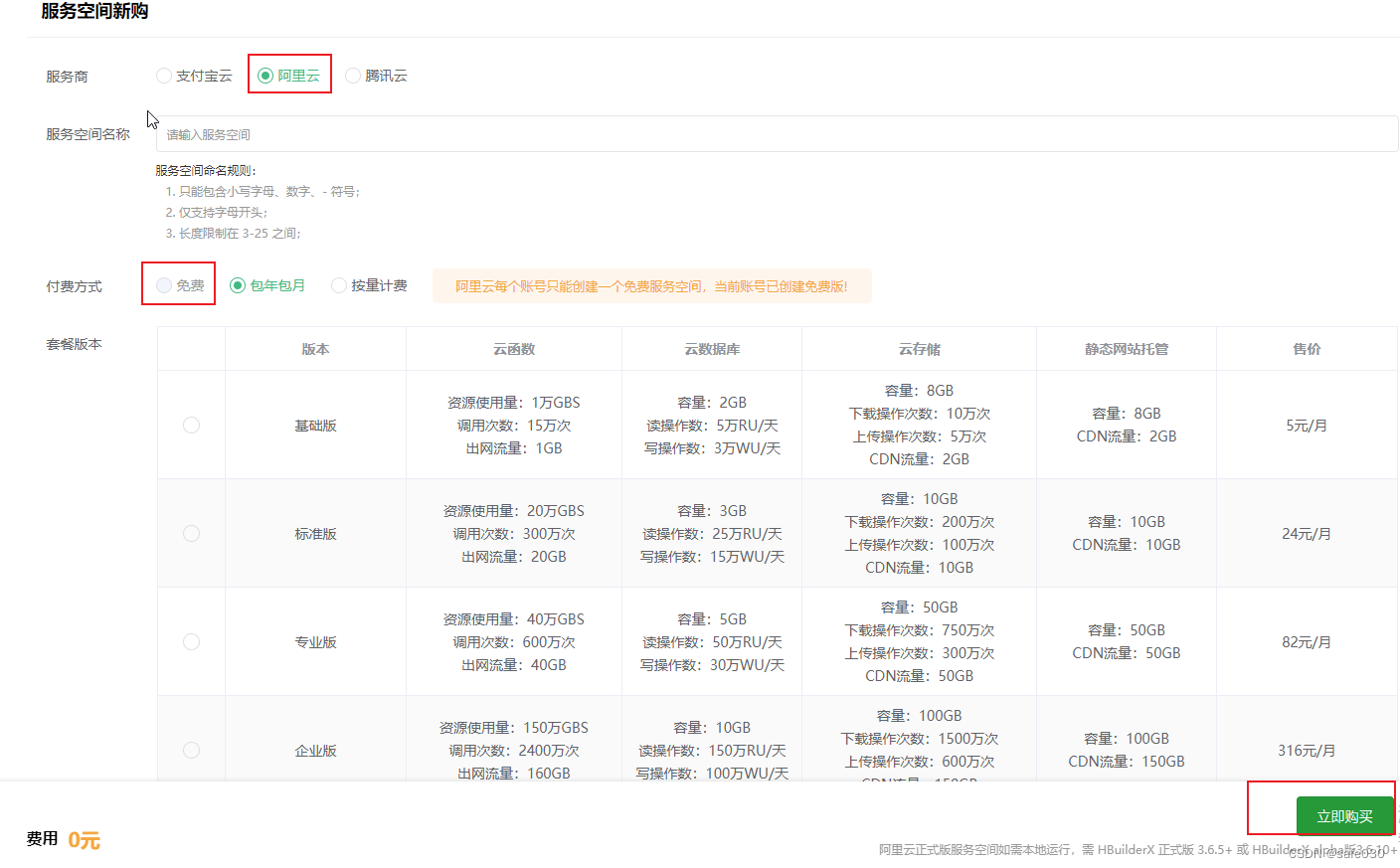
Task: Click the 专业版 version name
Action: [x=315, y=642]
